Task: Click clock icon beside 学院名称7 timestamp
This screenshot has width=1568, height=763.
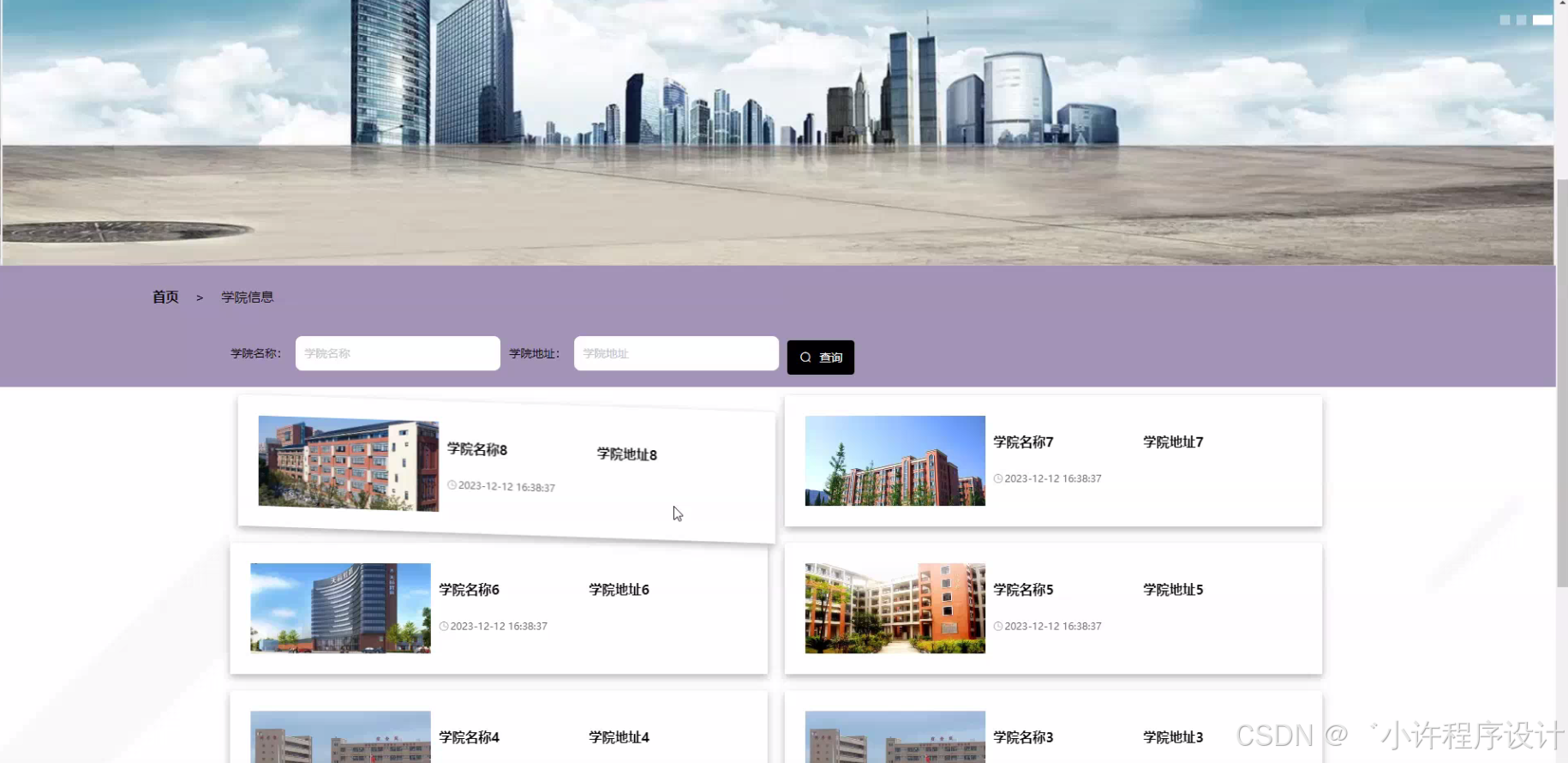Action: click(x=998, y=478)
